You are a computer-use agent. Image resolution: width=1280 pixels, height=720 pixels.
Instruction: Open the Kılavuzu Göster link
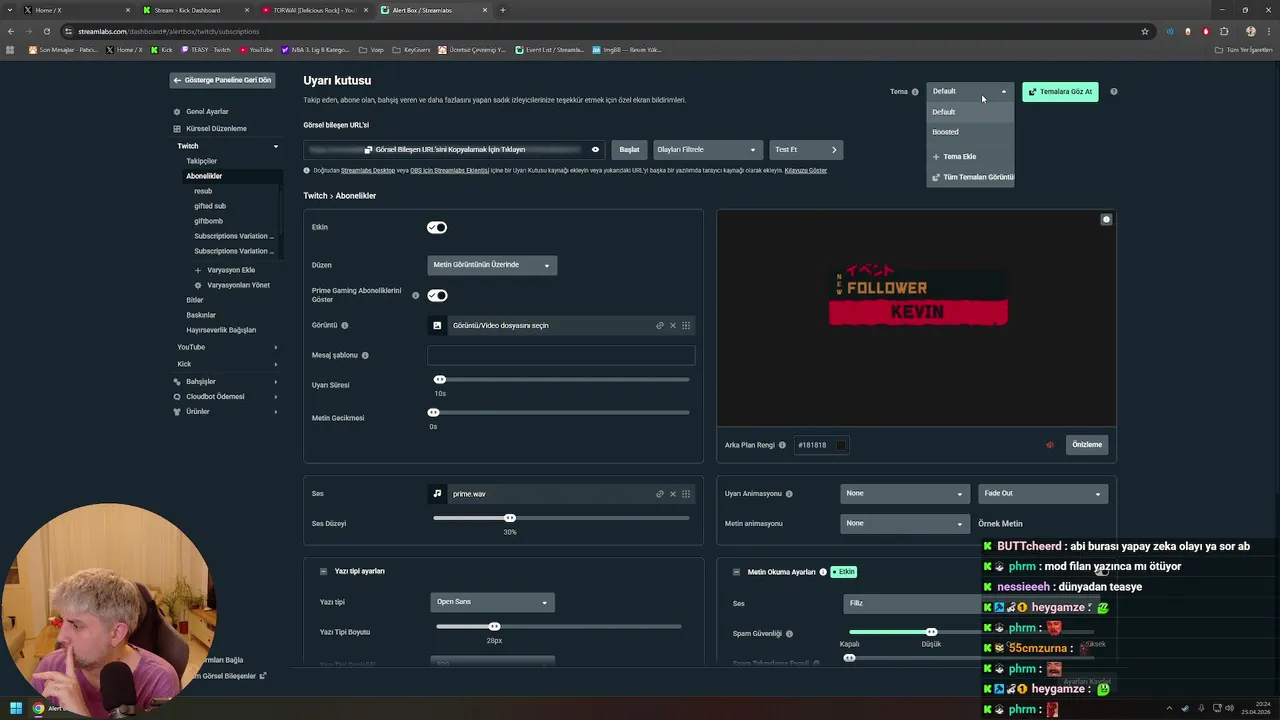point(806,171)
